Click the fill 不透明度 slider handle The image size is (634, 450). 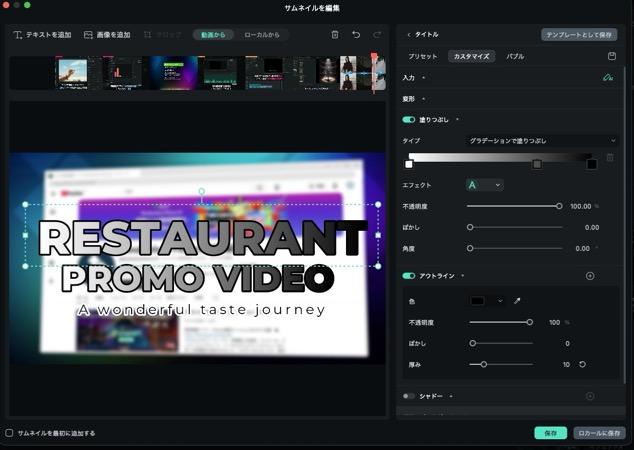[x=559, y=206]
